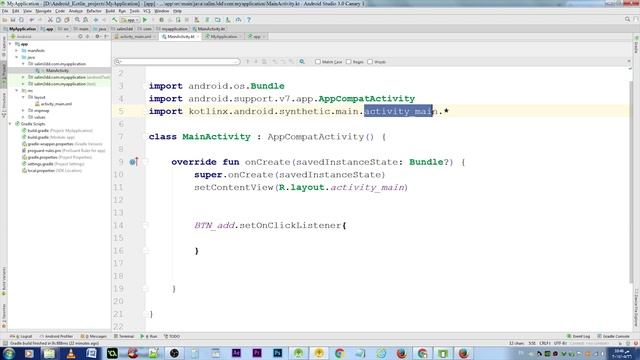Click the search filter icon in find bar
Image resolution: width=640 pixels, height=360 pixels.
(x=302, y=62)
